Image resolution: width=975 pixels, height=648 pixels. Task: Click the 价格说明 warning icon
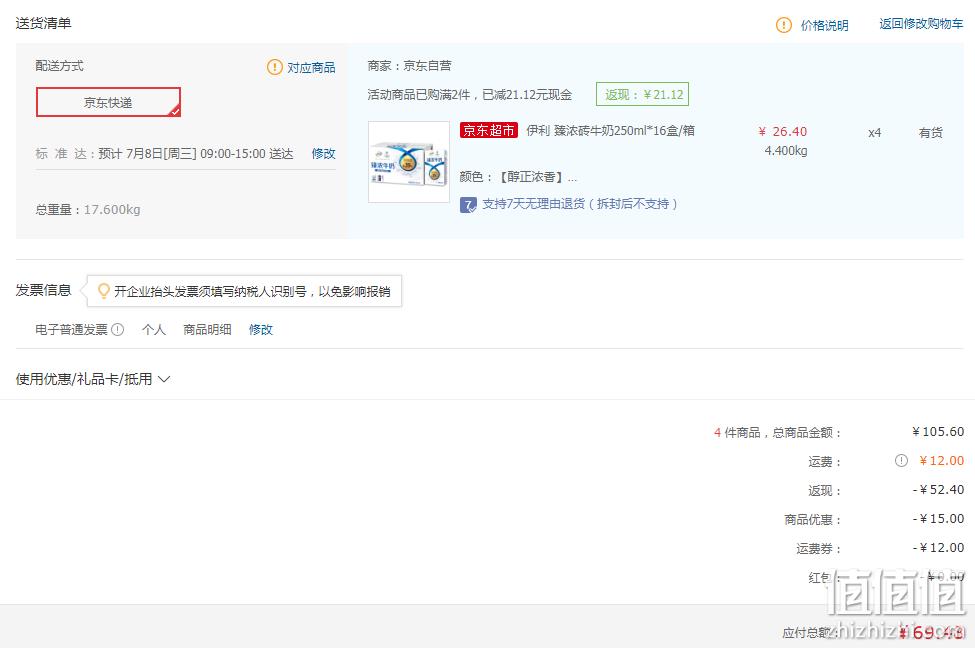click(x=783, y=25)
